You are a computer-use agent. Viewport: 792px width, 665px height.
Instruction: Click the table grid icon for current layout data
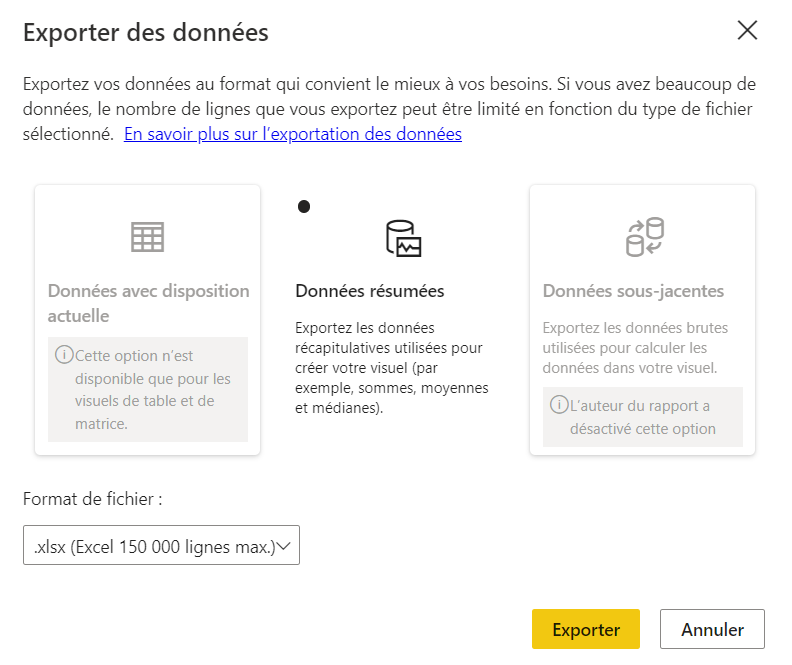tap(147, 237)
